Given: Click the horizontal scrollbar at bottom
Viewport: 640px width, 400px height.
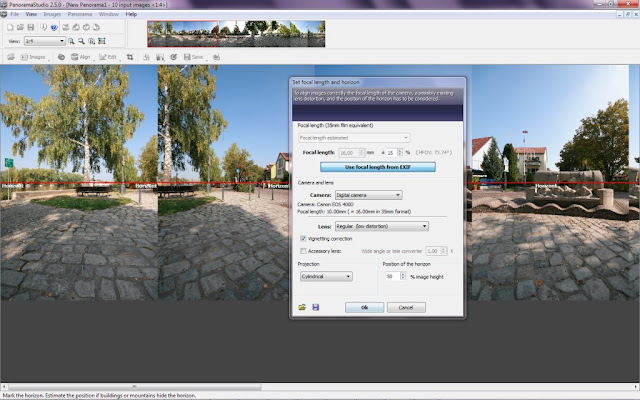Looking at the screenshot, I should pos(135,387).
